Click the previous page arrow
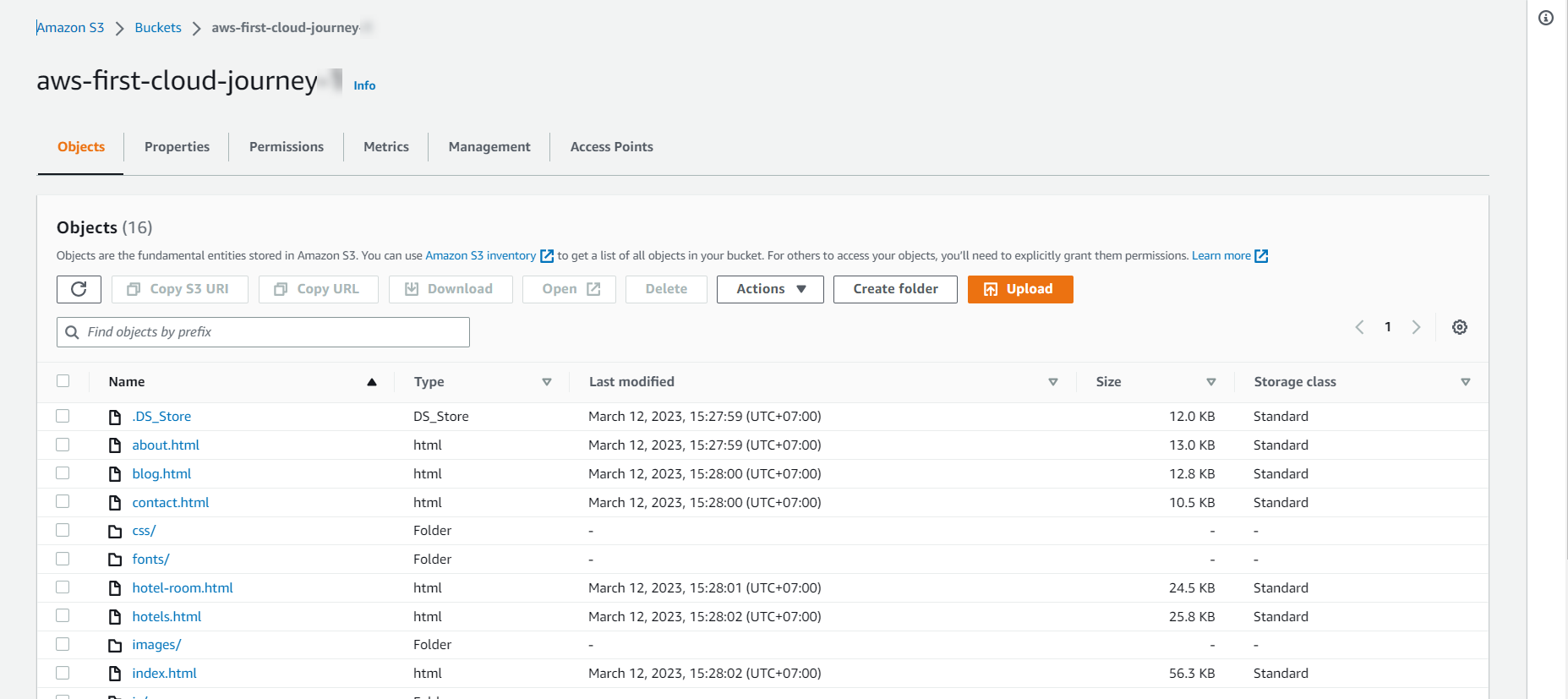 click(x=1359, y=327)
